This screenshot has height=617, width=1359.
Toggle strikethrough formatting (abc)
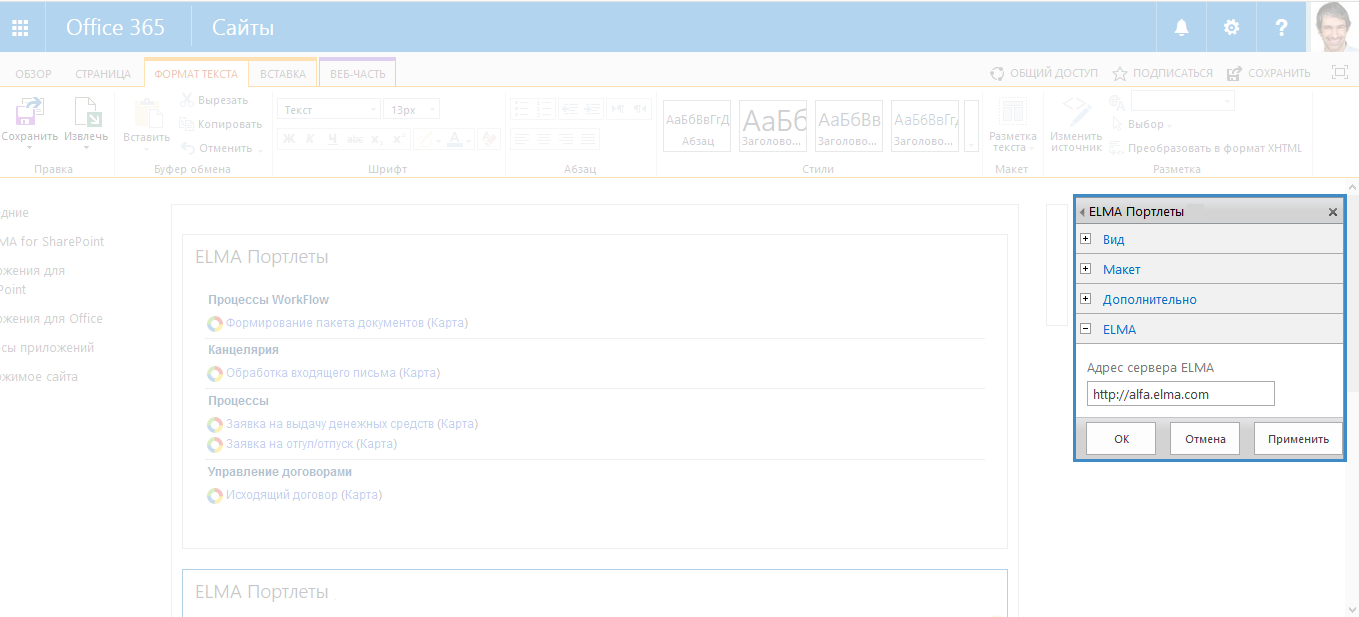[x=354, y=139]
